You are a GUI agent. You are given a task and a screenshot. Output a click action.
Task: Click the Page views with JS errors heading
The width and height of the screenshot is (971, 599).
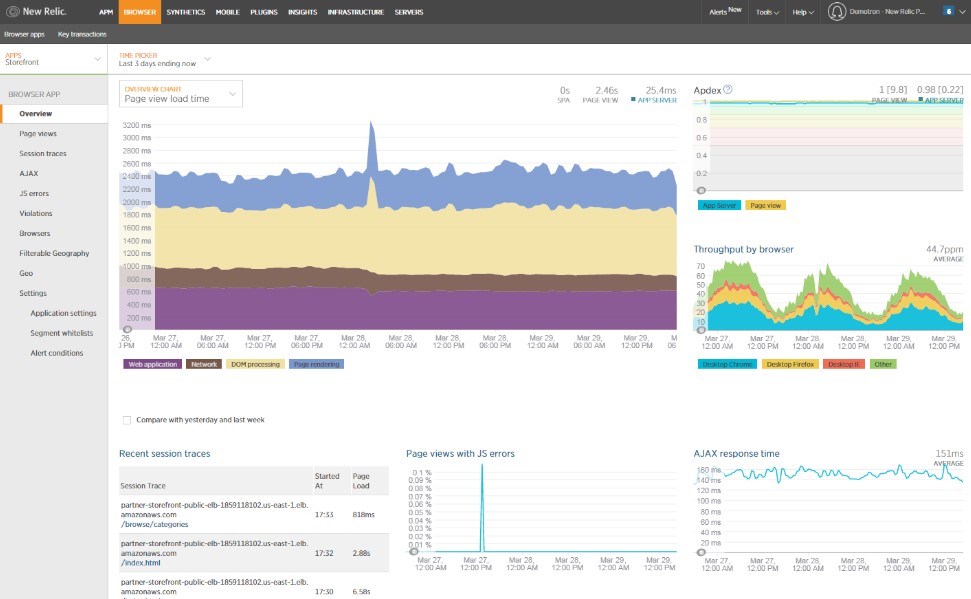pyautogui.click(x=460, y=453)
